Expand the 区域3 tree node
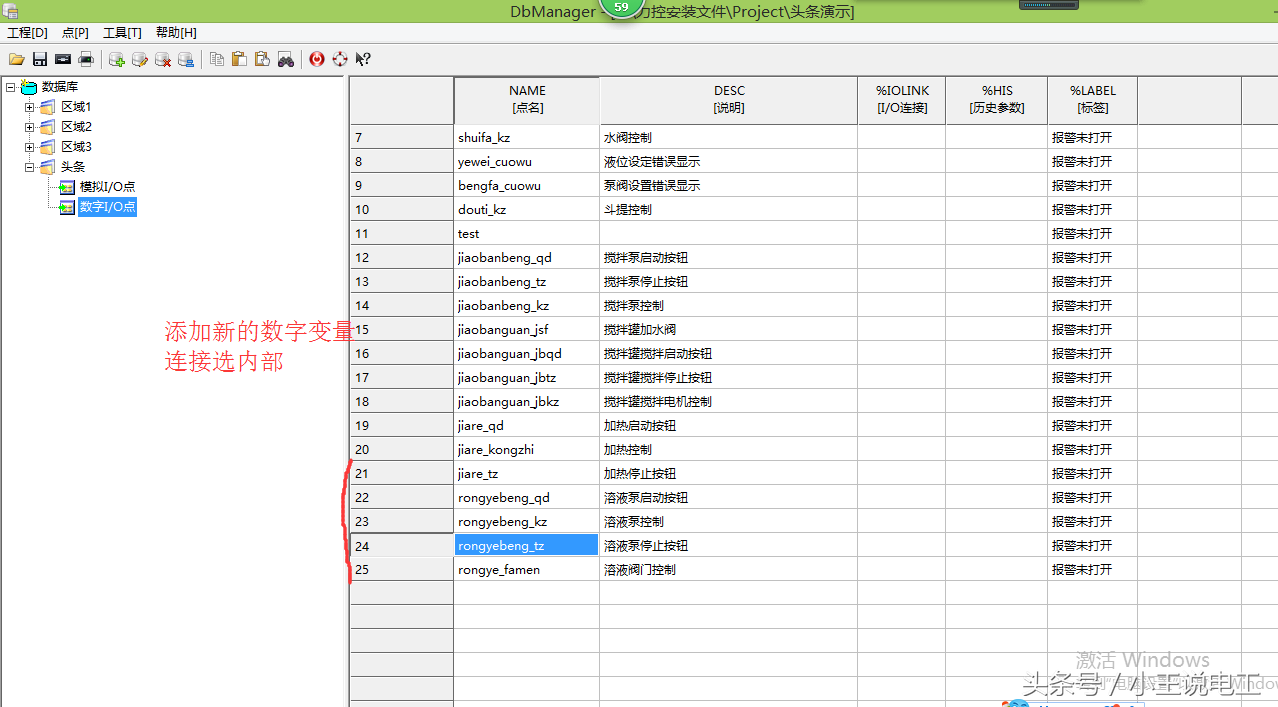This screenshot has width=1278, height=707. [30, 147]
